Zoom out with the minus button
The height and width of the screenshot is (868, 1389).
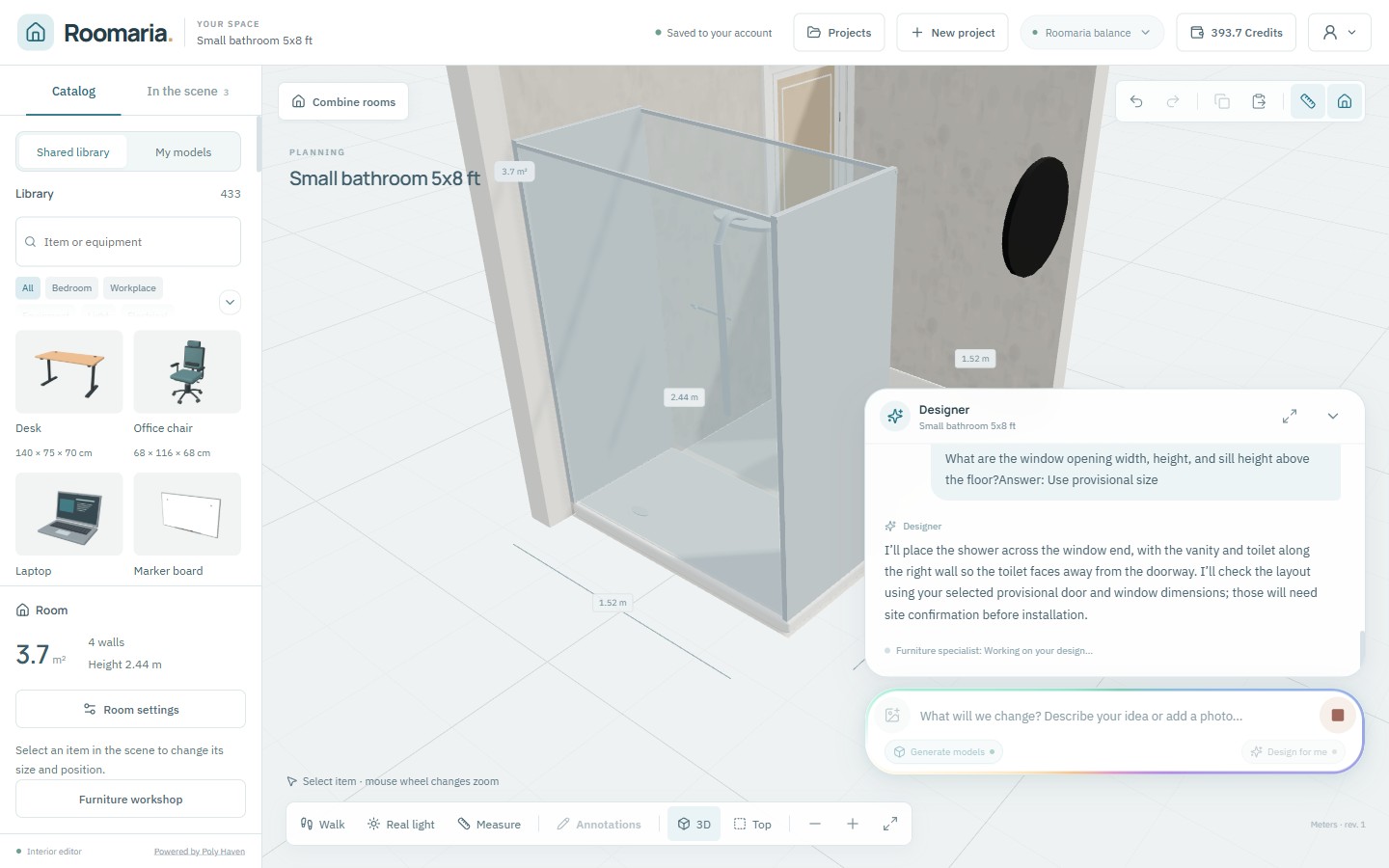[x=815, y=824]
